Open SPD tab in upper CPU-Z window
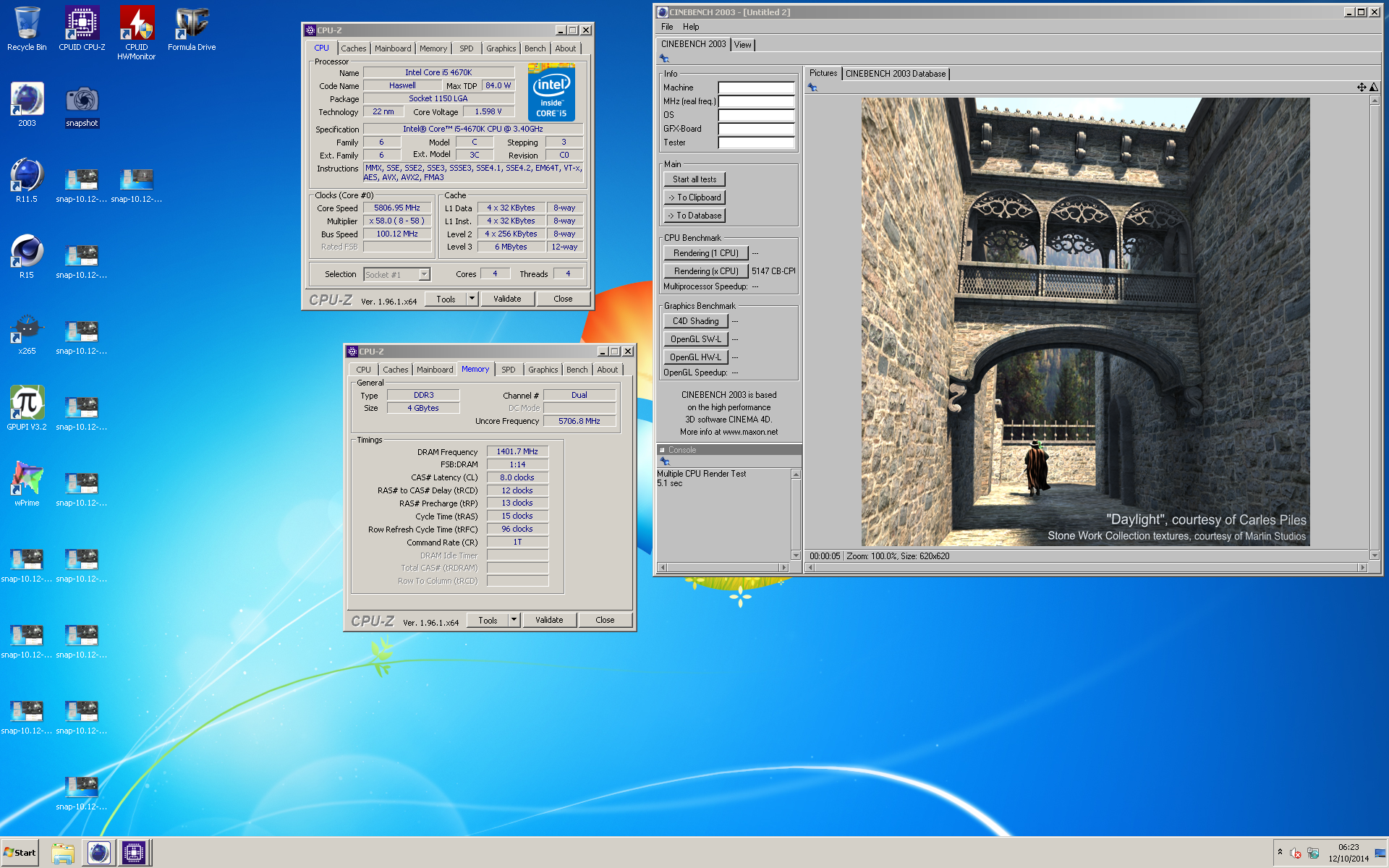 tap(467, 48)
